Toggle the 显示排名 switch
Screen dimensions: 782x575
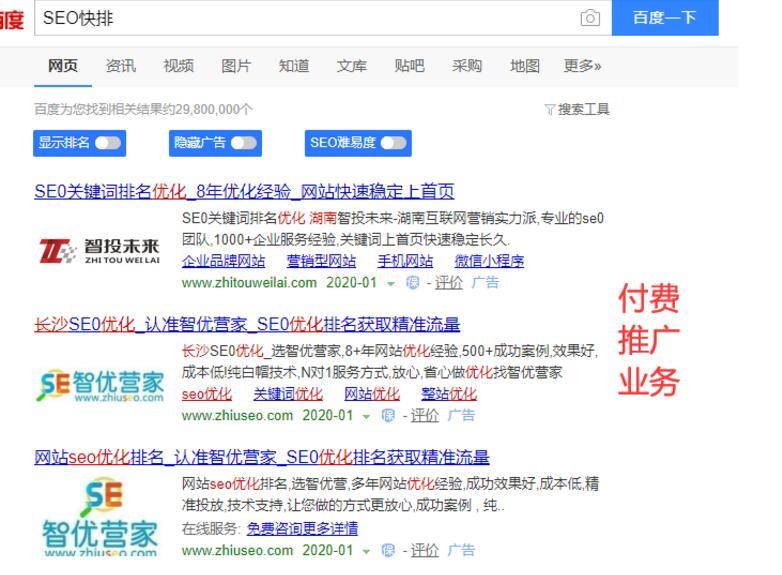108,142
